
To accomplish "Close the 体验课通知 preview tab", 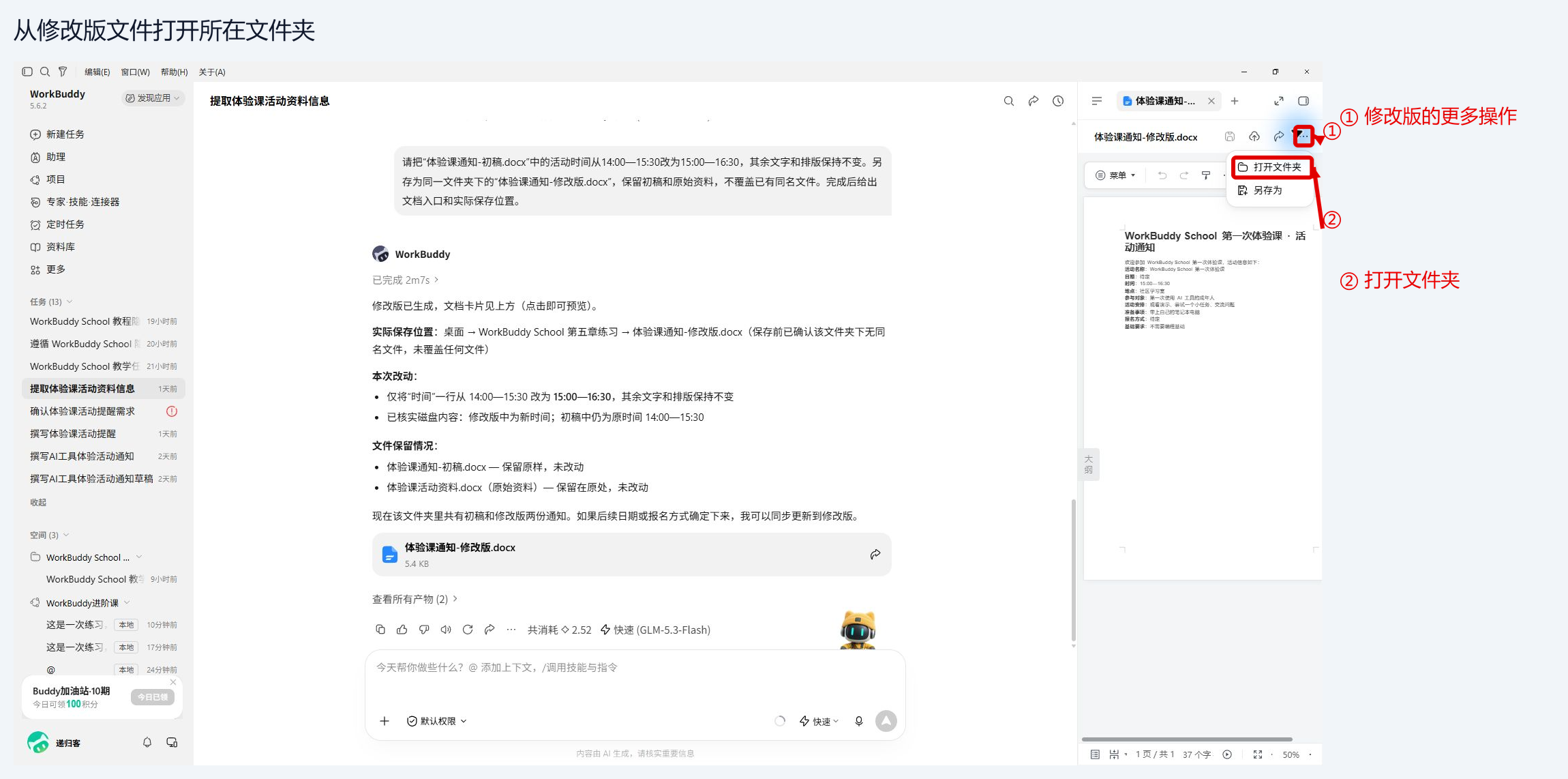I will click(x=1211, y=101).
